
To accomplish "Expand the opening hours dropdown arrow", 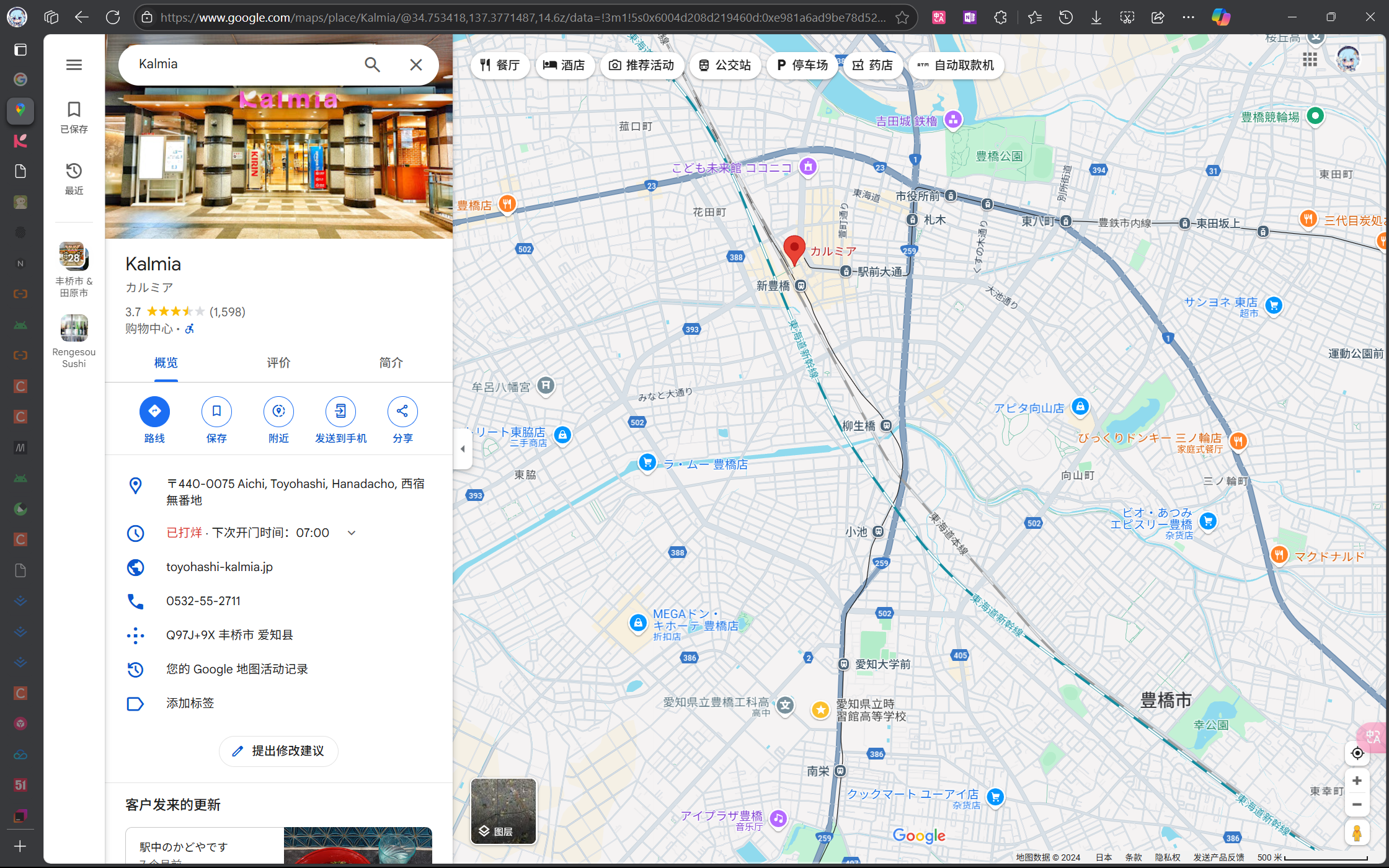I will click(352, 533).
